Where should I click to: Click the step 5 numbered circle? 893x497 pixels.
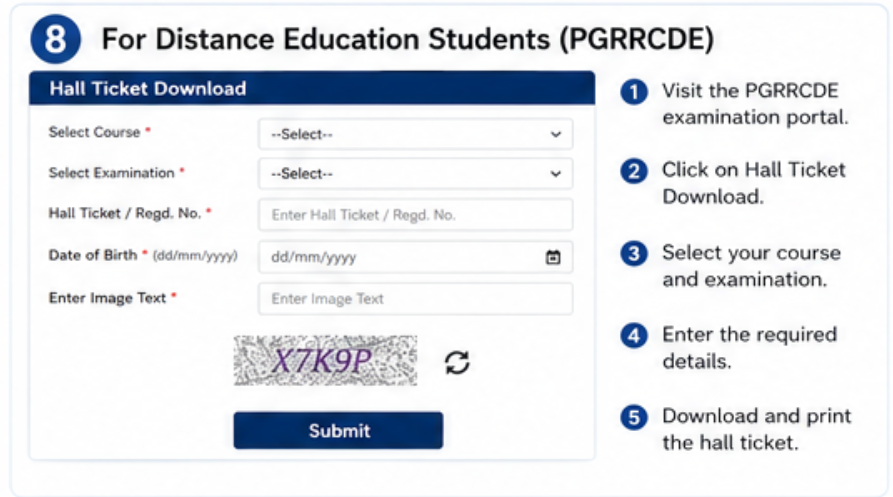point(634,418)
